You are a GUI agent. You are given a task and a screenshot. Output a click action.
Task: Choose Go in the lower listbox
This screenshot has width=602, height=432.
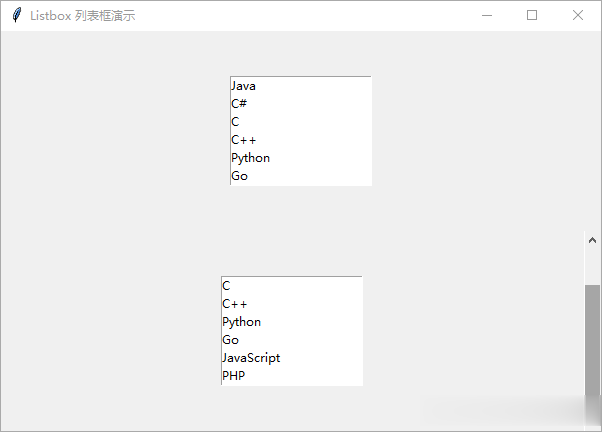292,340
